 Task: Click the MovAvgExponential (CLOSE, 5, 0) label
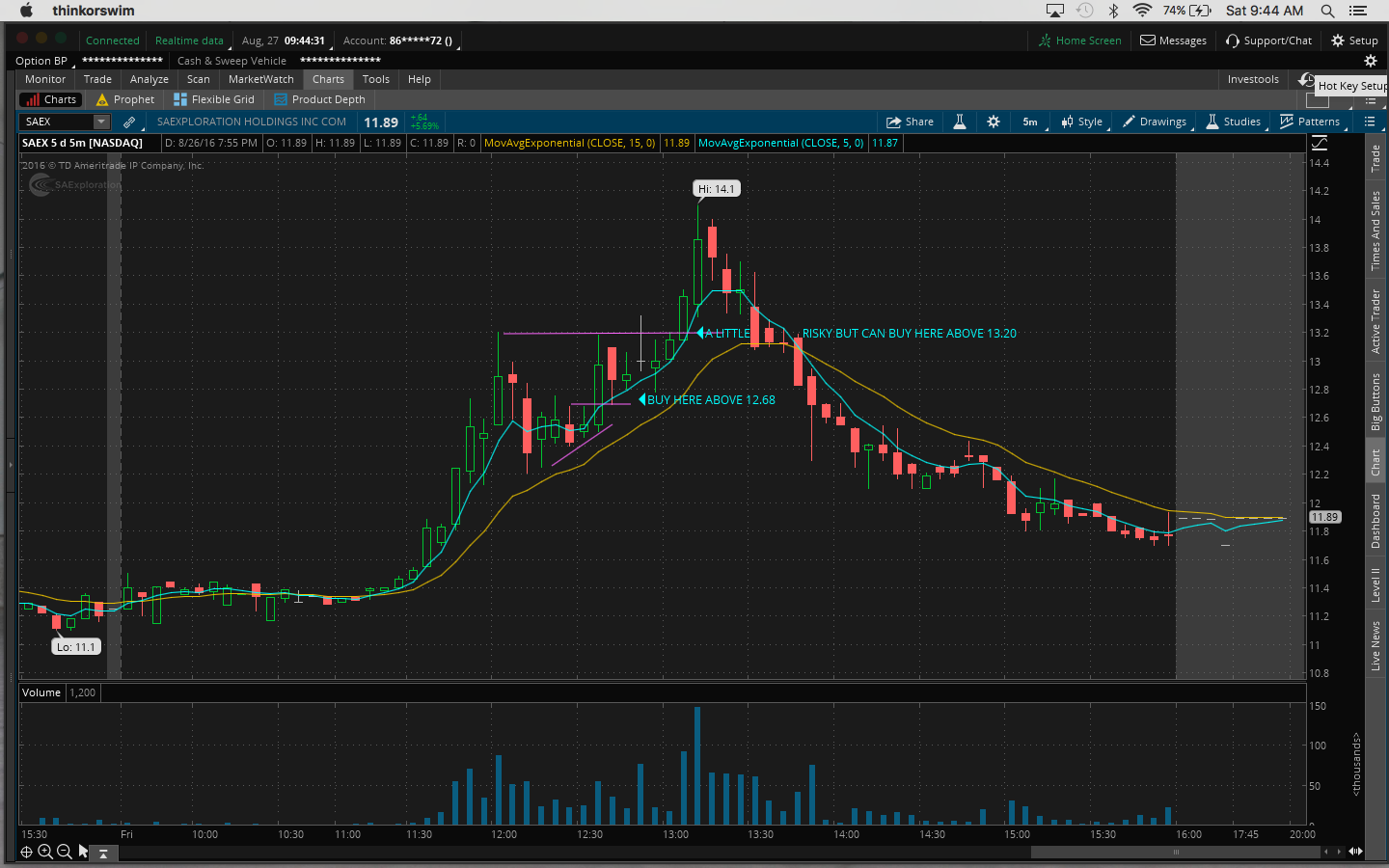(x=780, y=143)
